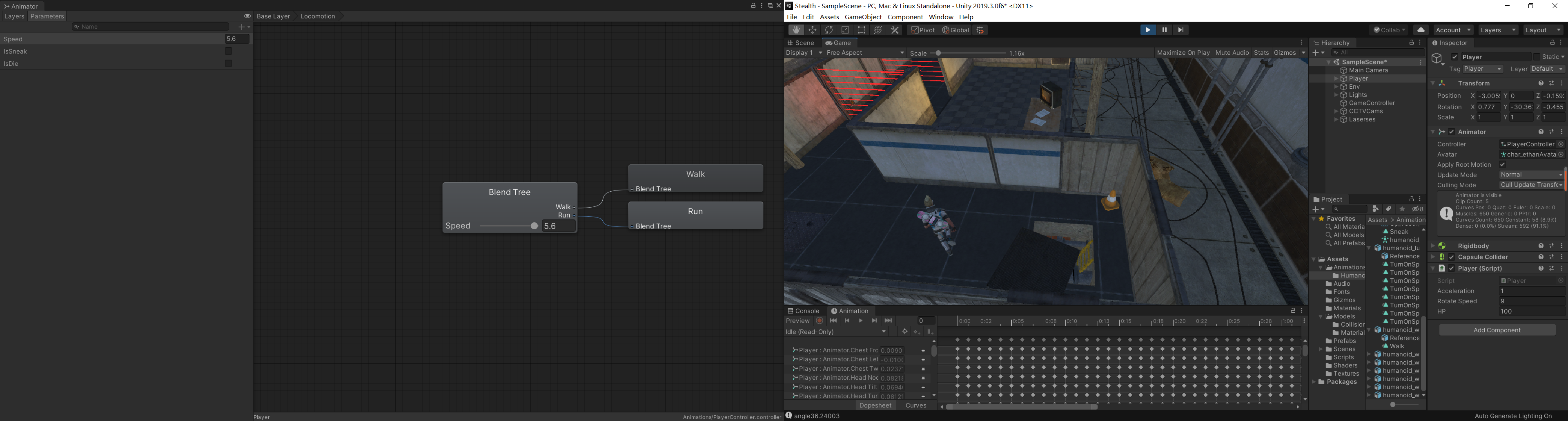
Task: Select the Scale tool
Action: pos(846,30)
